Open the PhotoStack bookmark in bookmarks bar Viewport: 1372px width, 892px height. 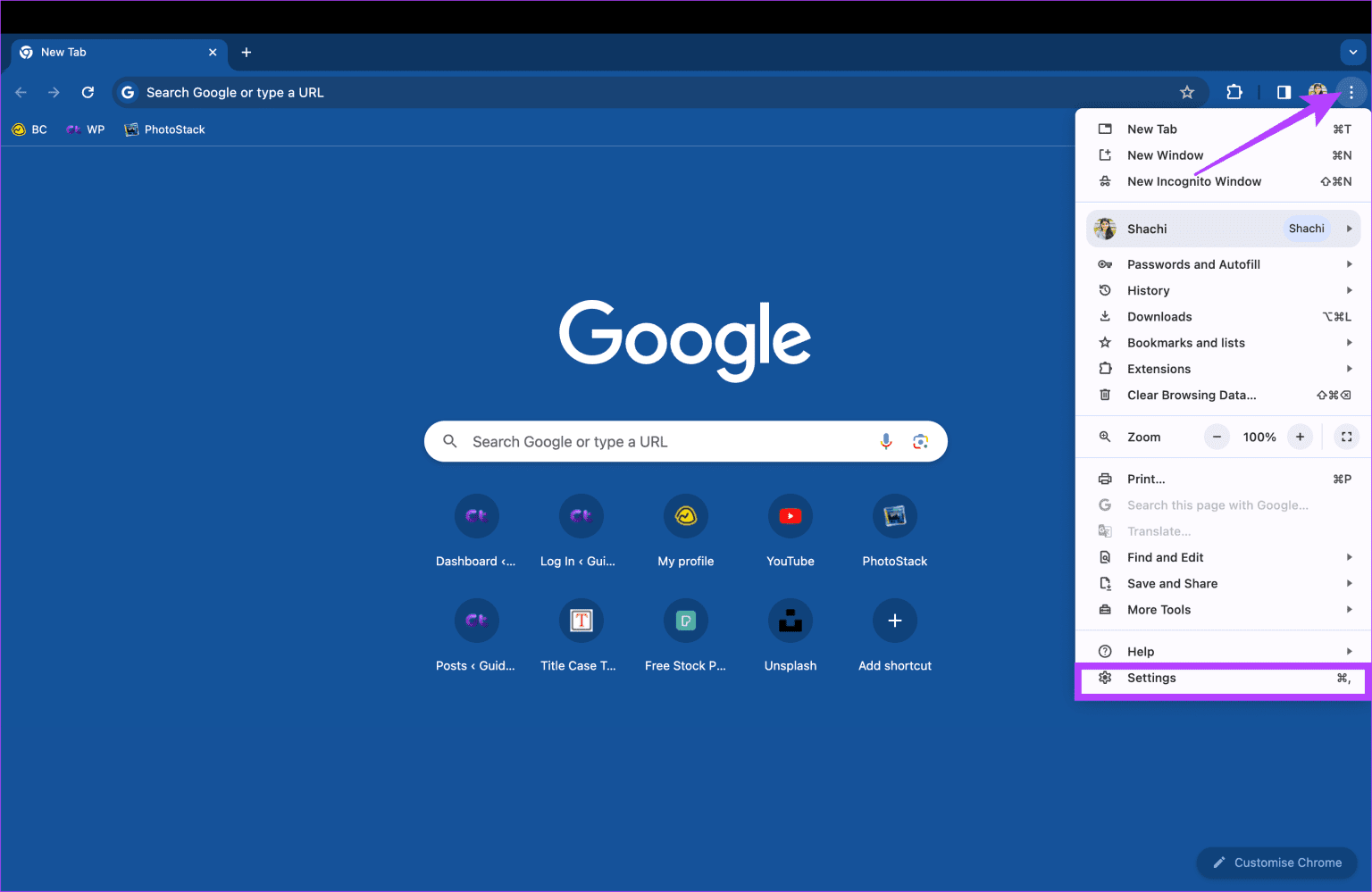tap(165, 129)
